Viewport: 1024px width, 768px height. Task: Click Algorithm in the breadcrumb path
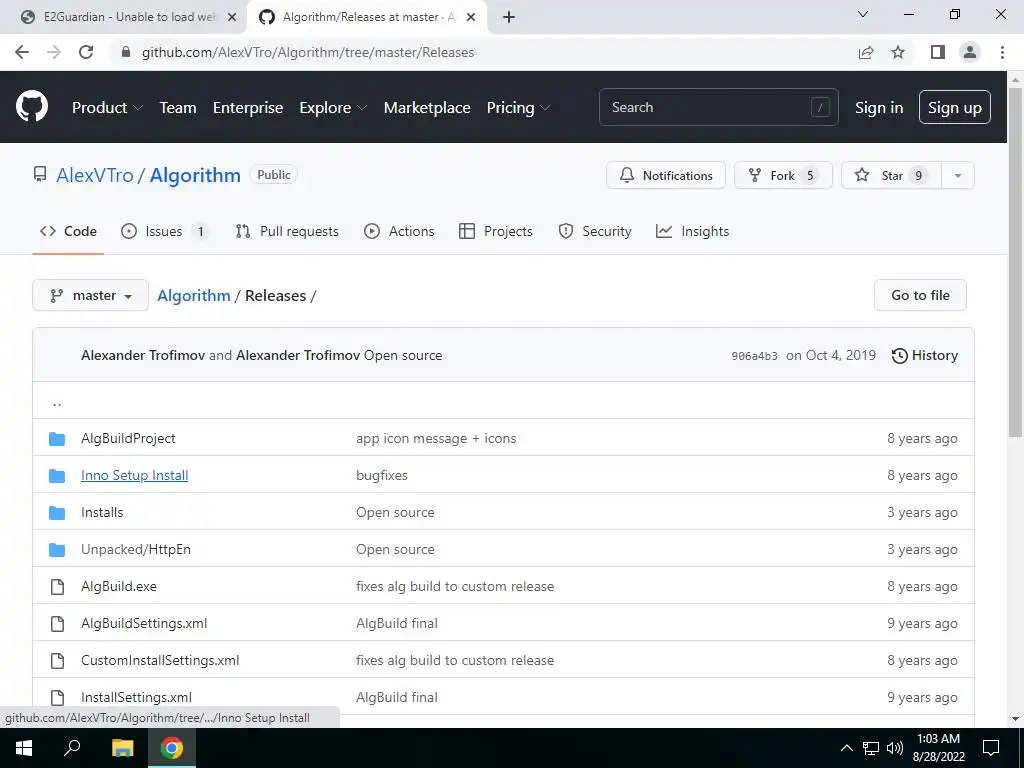(x=194, y=295)
